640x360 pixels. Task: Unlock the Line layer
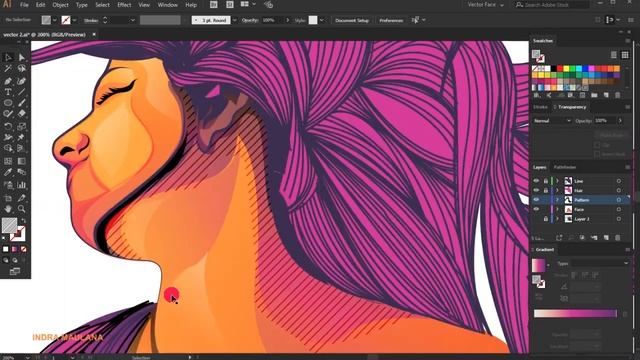click(x=546, y=181)
